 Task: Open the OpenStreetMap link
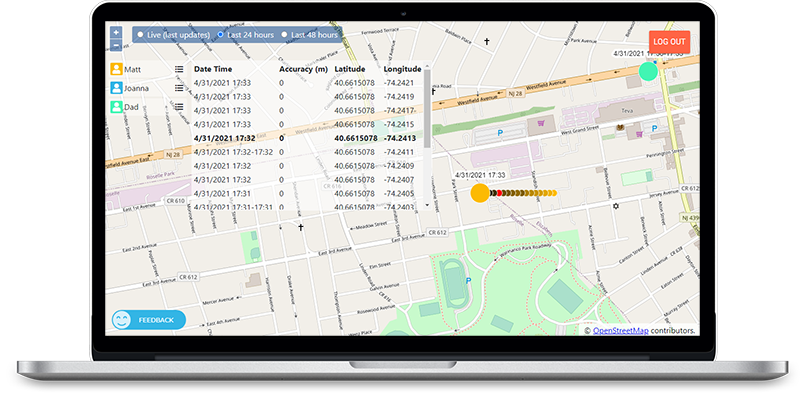(x=620, y=330)
